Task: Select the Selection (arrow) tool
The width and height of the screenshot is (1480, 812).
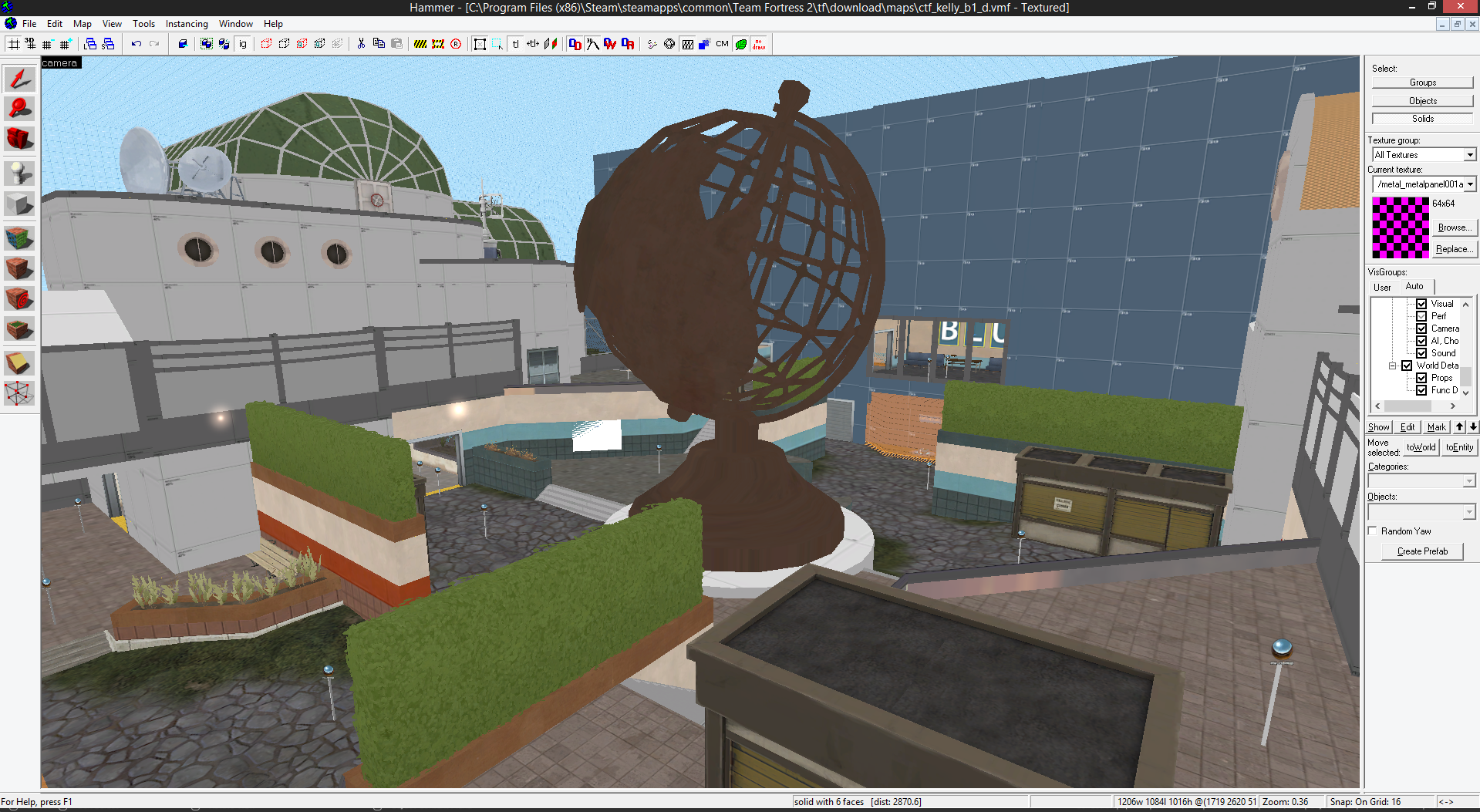Action: point(19,79)
